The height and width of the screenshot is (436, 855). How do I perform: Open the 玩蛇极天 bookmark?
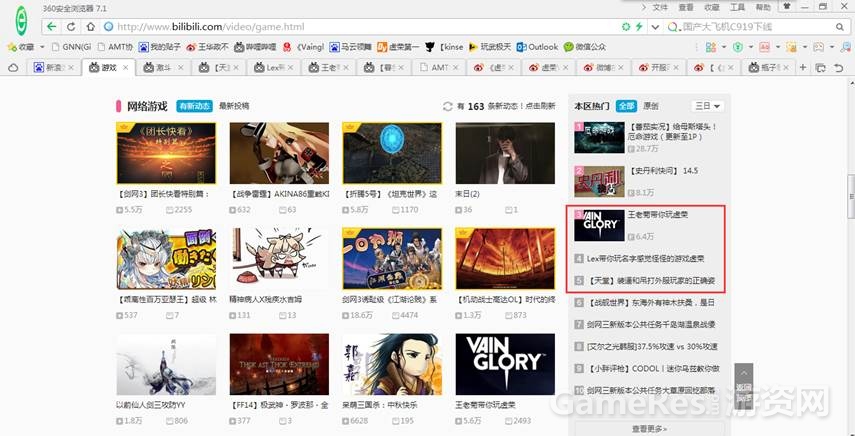click(x=490, y=47)
